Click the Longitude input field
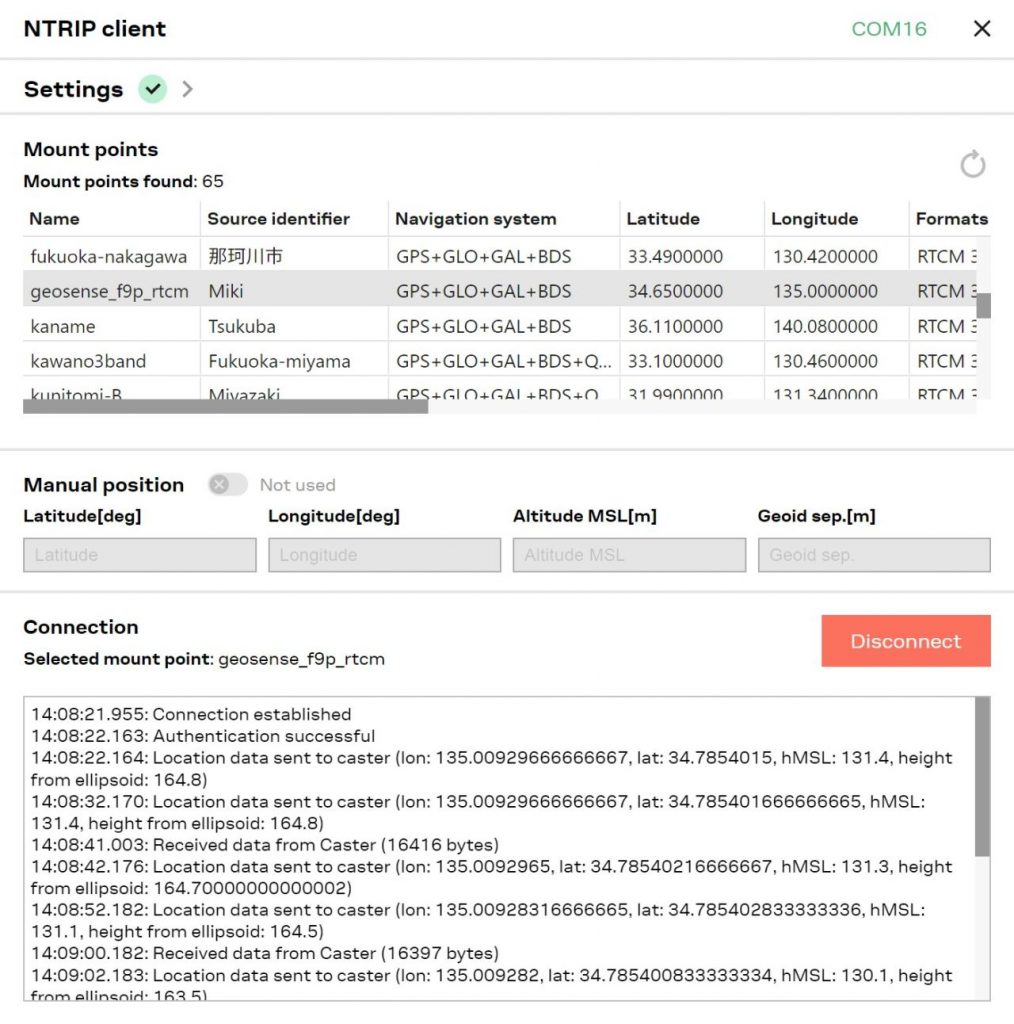Image resolution: width=1014 pixels, height=1024 pixels. tap(384, 555)
